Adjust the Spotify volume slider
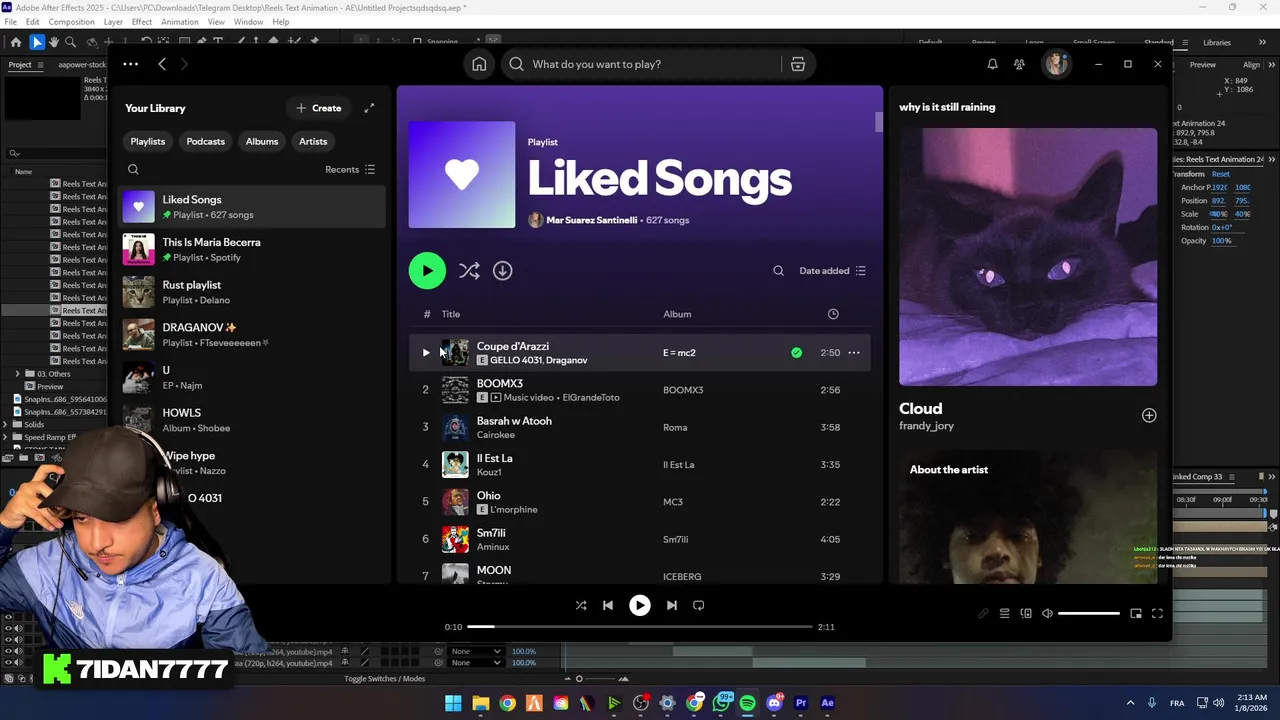 point(1088,614)
